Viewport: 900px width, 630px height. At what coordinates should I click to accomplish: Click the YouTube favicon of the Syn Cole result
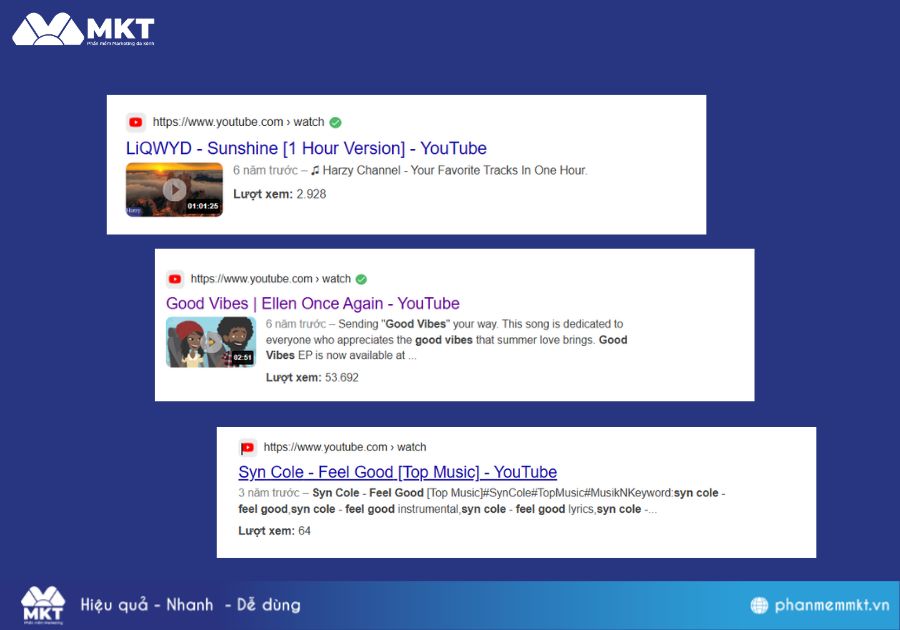pyautogui.click(x=247, y=447)
